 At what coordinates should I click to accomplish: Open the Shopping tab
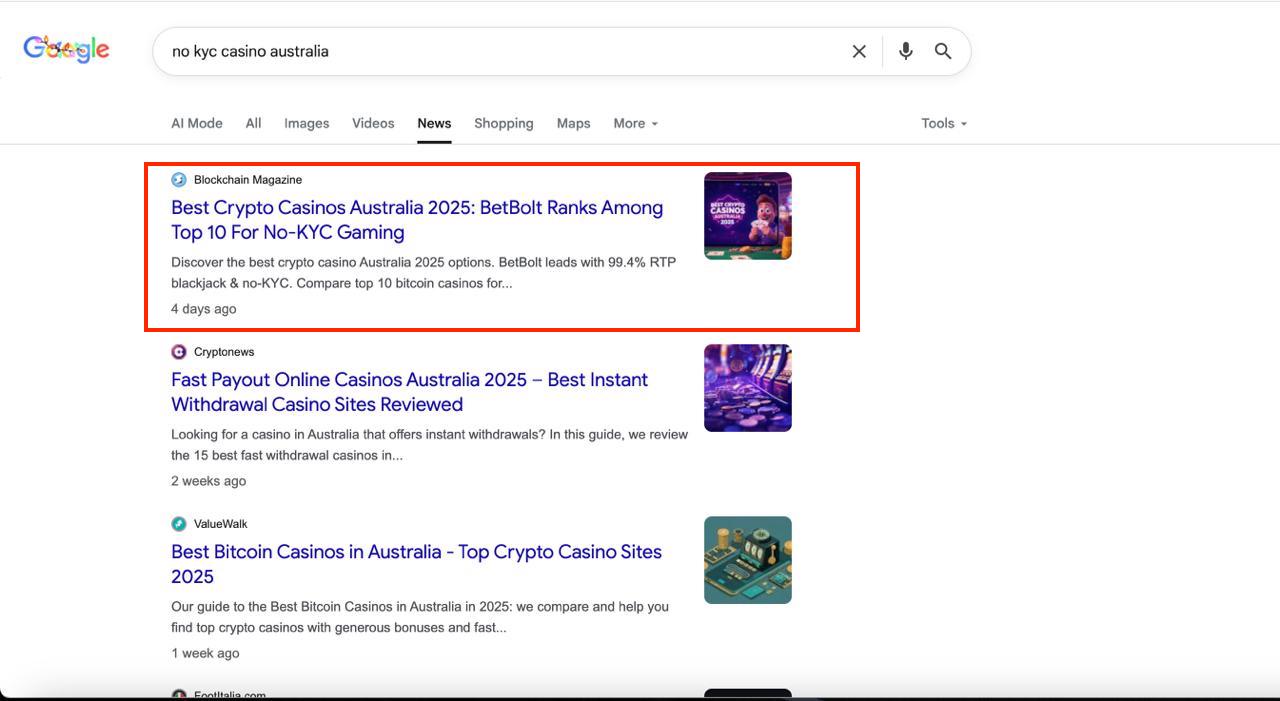tap(504, 123)
